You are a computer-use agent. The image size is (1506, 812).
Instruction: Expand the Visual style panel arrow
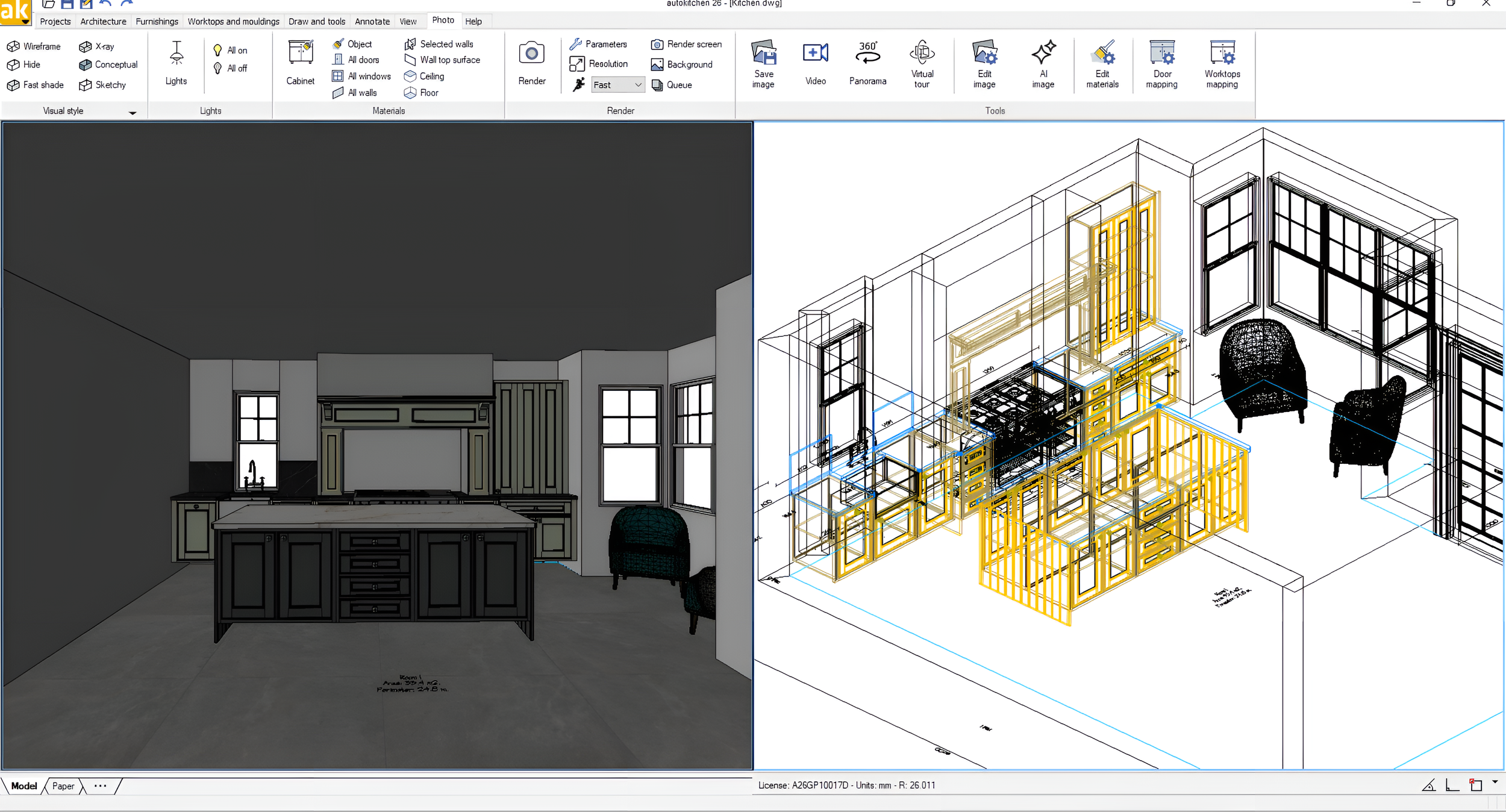(x=133, y=112)
